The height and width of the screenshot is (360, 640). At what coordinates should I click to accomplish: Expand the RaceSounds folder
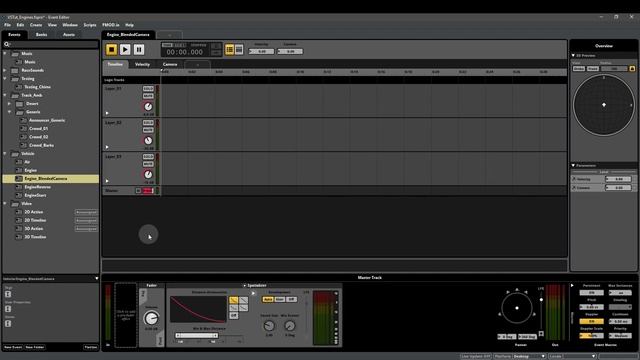[5, 70]
